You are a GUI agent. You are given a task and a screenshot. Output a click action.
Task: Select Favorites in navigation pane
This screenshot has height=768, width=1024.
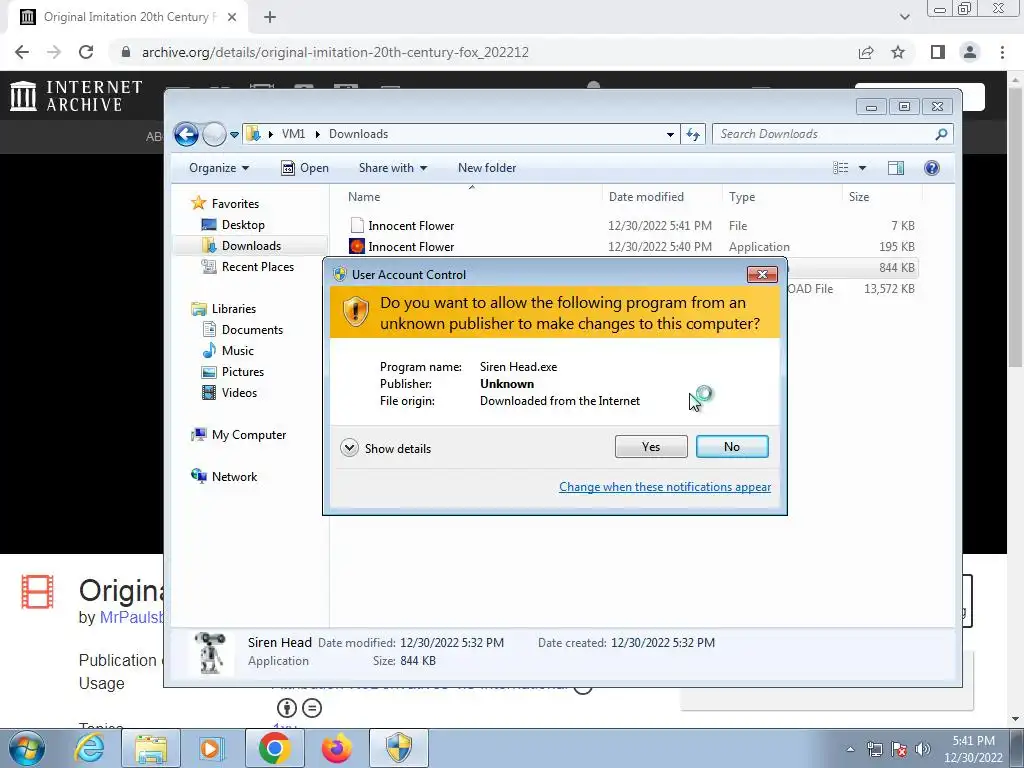[x=225, y=204]
